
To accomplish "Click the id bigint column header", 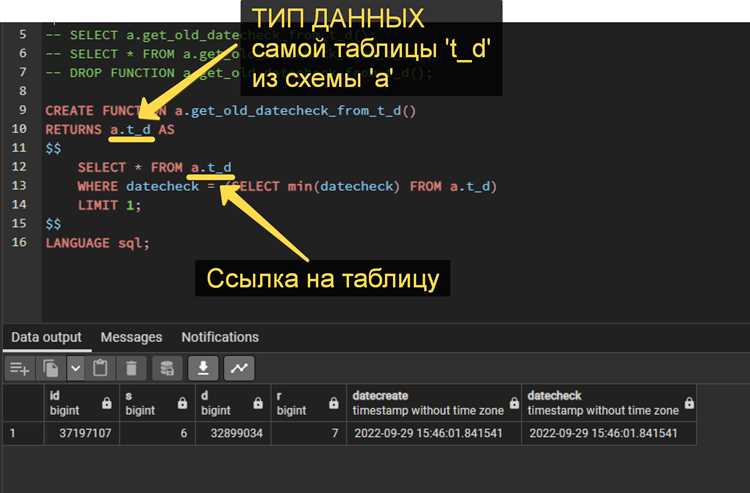I will click(x=81, y=403).
